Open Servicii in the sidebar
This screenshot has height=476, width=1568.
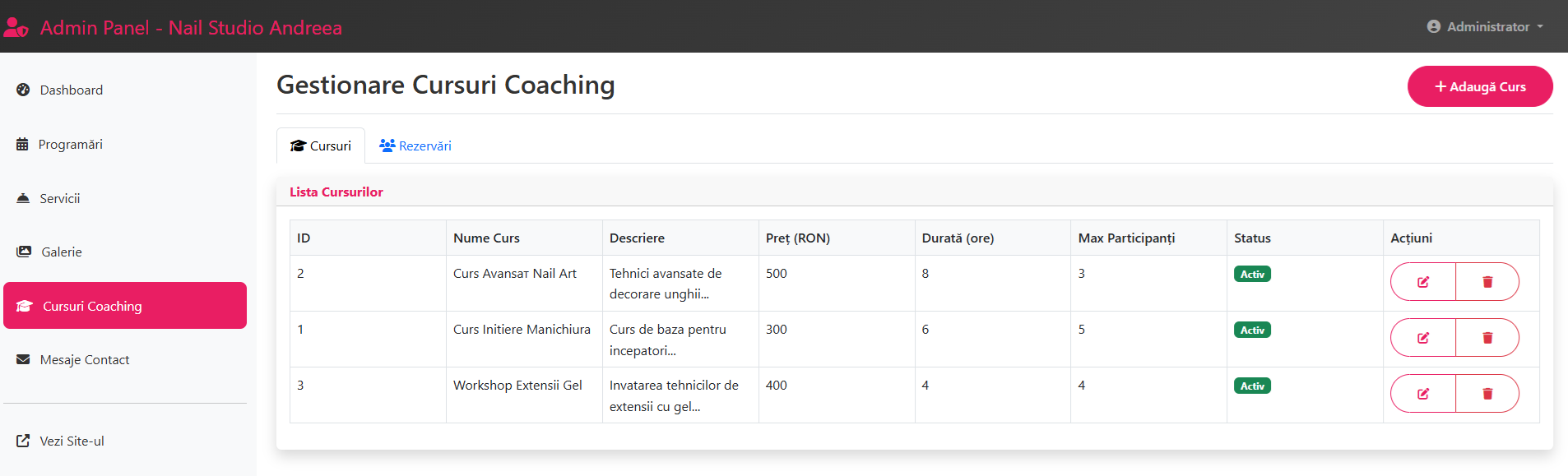click(x=125, y=198)
